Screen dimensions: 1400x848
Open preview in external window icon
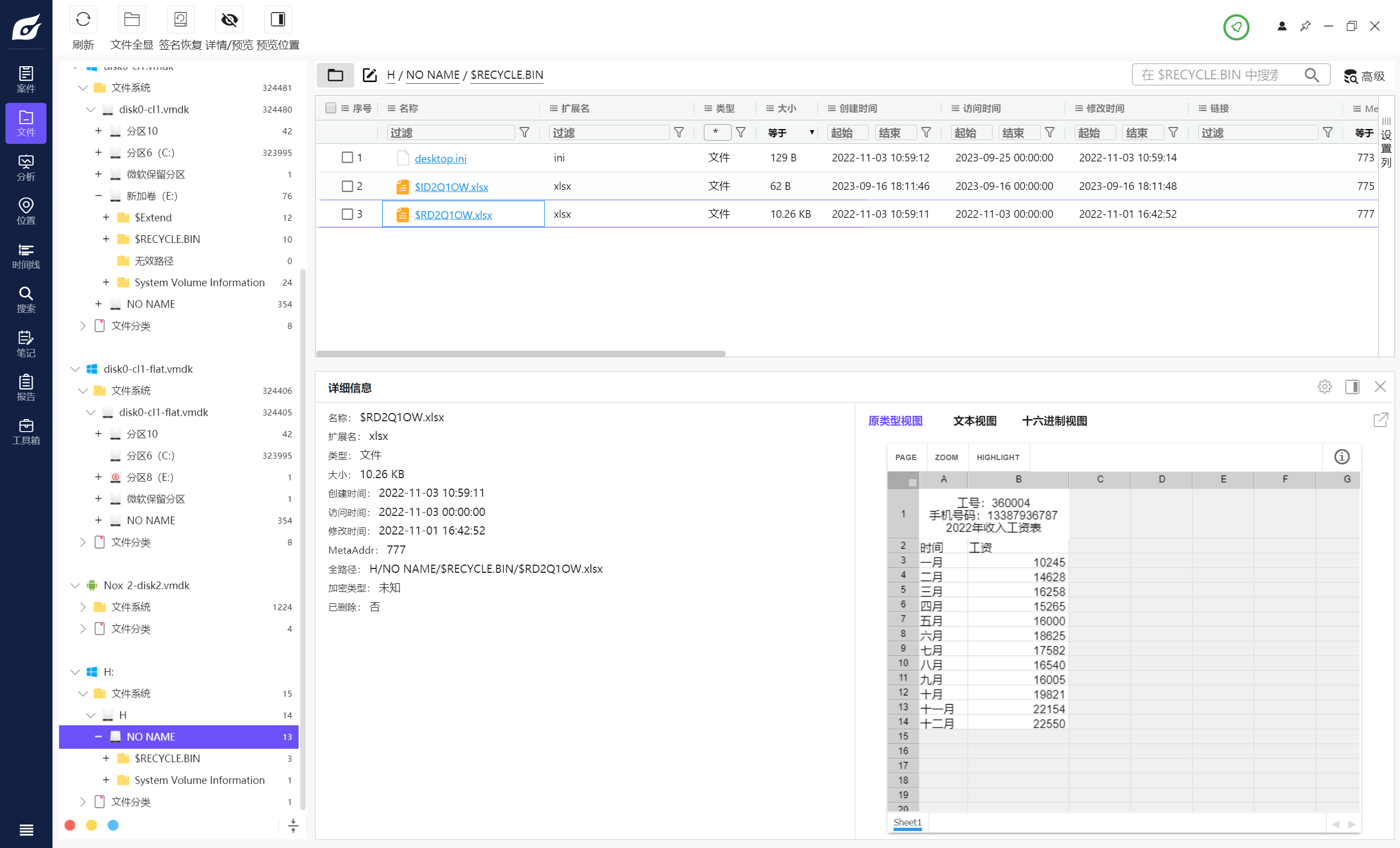(x=1381, y=420)
